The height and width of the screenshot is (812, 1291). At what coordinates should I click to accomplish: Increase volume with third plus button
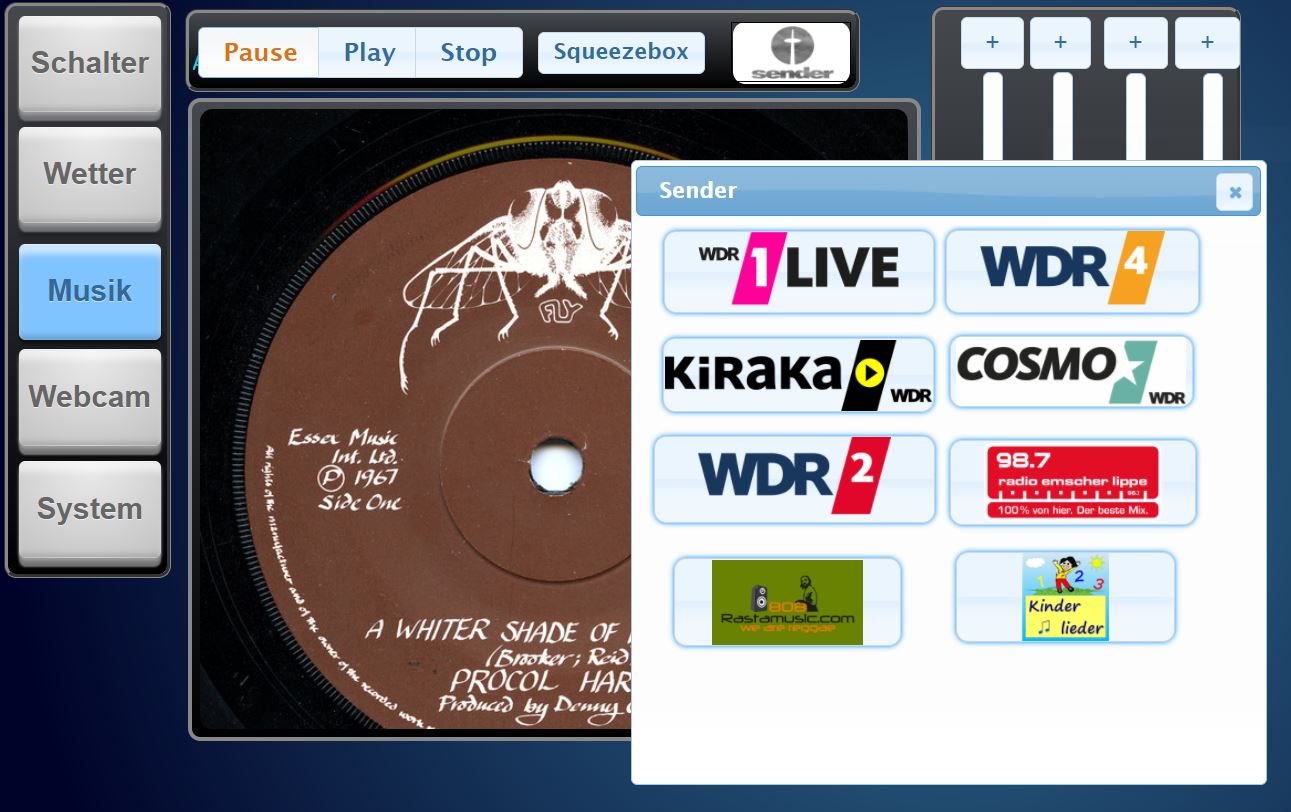pyautogui.click(x=1135, y=43)
